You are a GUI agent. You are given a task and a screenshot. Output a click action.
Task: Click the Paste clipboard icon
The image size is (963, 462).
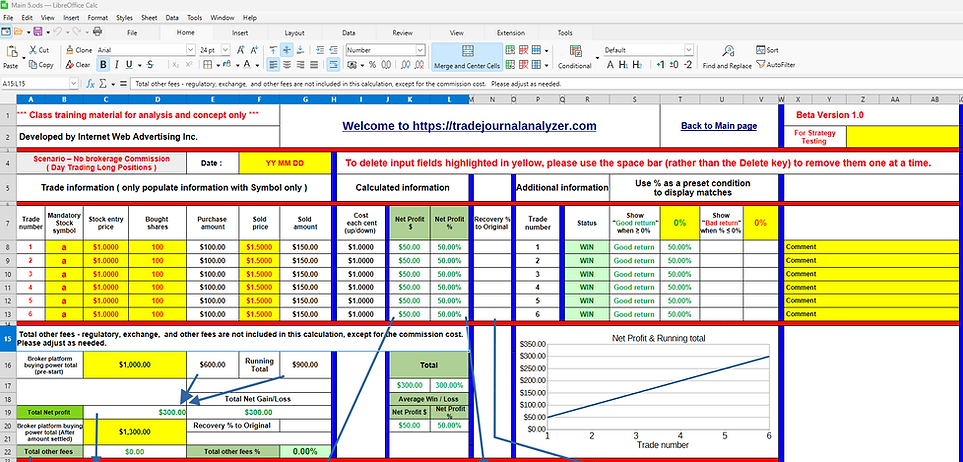[11, 53]
